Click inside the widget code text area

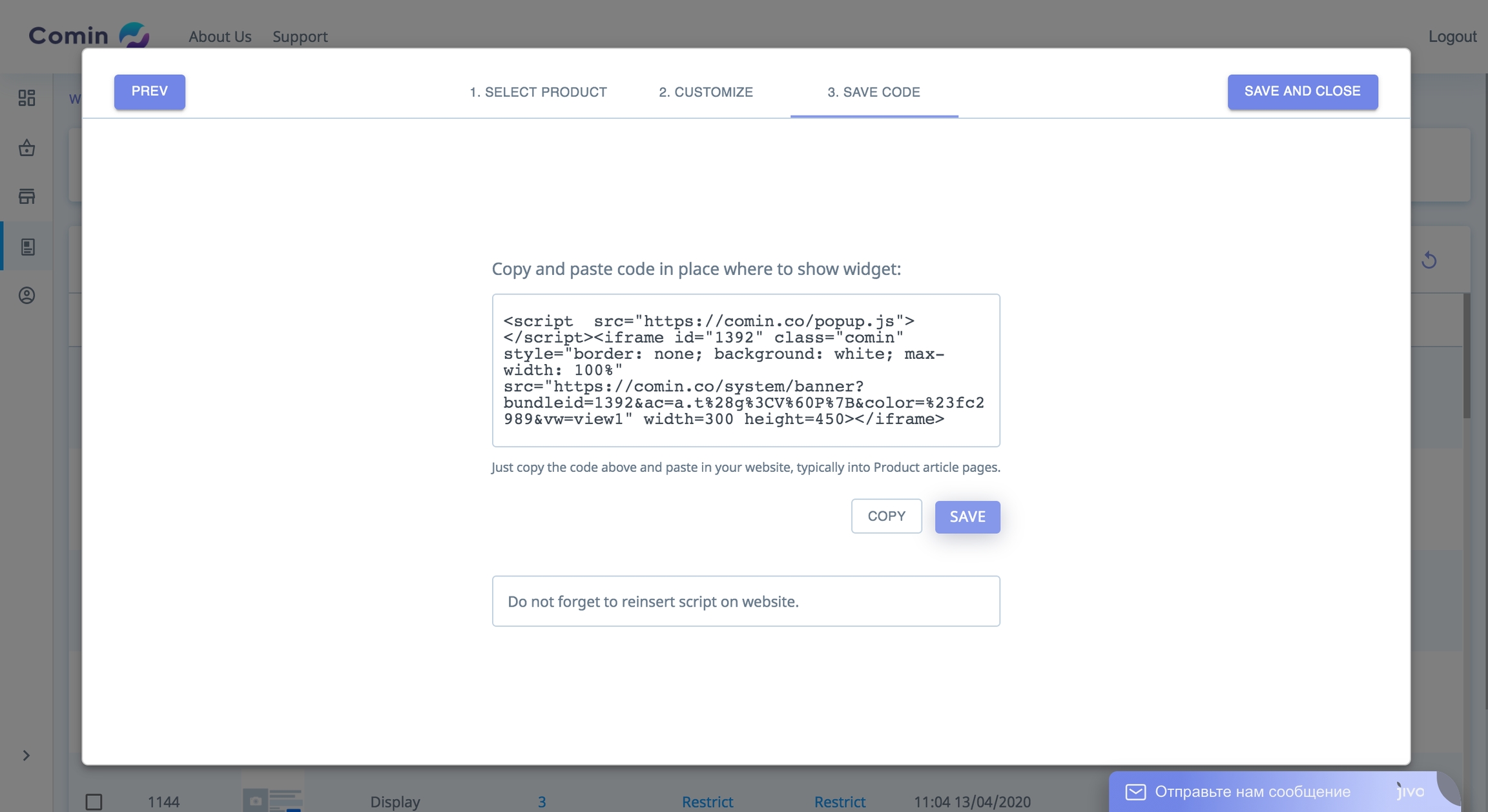746,370
